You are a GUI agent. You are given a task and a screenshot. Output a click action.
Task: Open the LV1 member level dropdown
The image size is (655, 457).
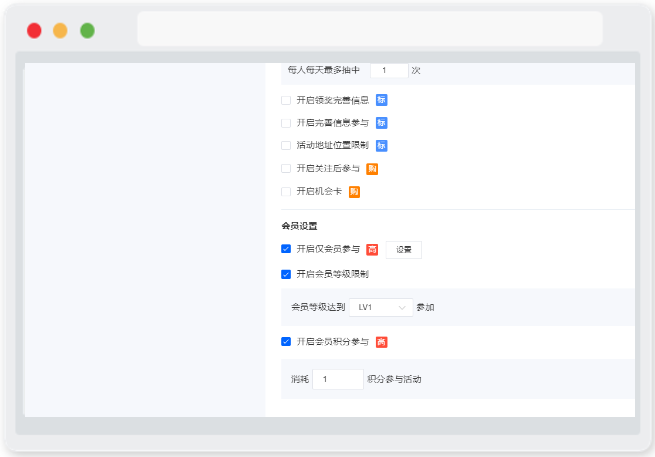pyautogui.click(x=381, y=307)
